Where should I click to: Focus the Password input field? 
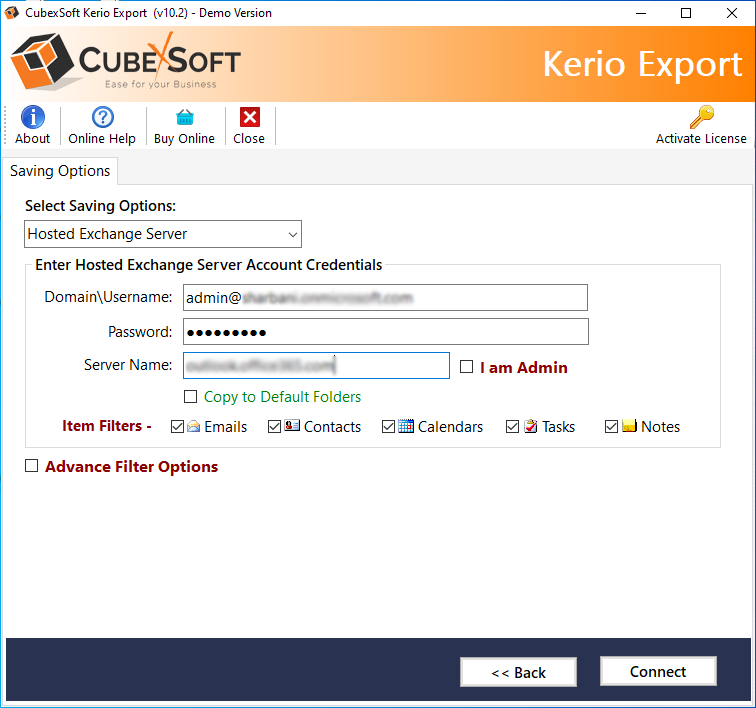click(386, 332)
